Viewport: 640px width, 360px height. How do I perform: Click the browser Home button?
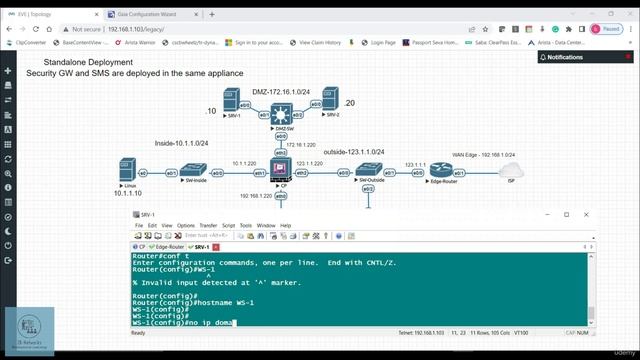tap(49, 29)
